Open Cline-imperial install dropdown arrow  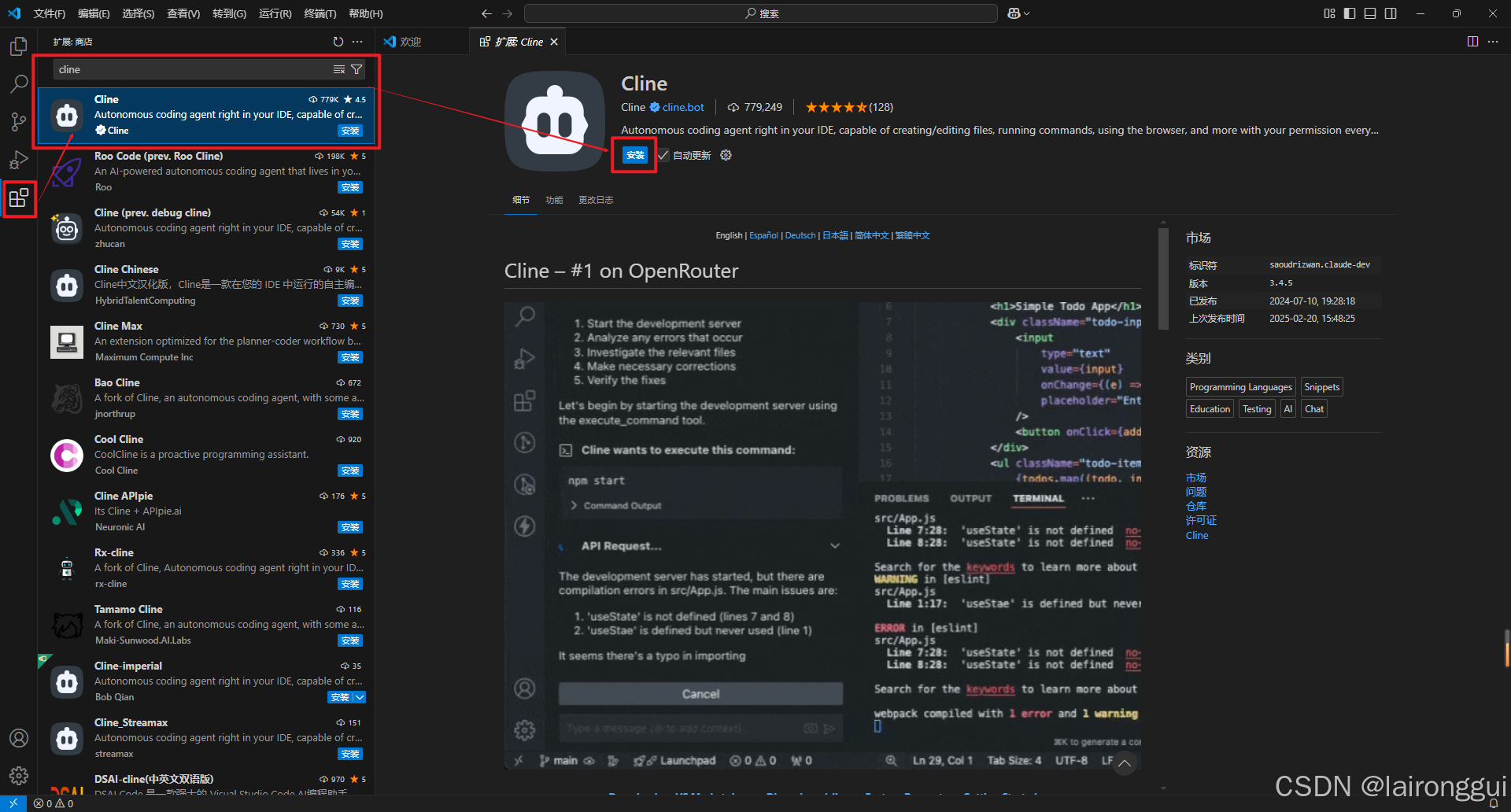pos(360,697)
